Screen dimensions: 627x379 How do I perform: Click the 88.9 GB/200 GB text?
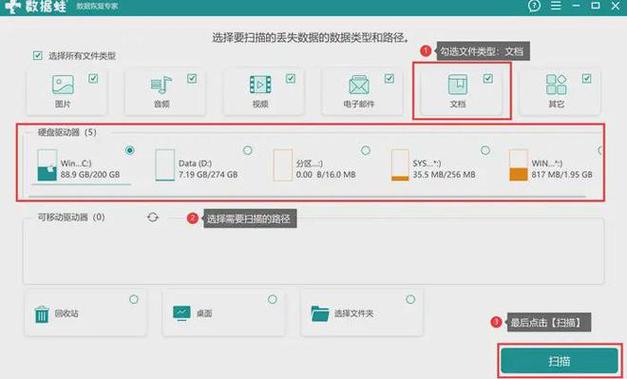click(x=90, y=175)
